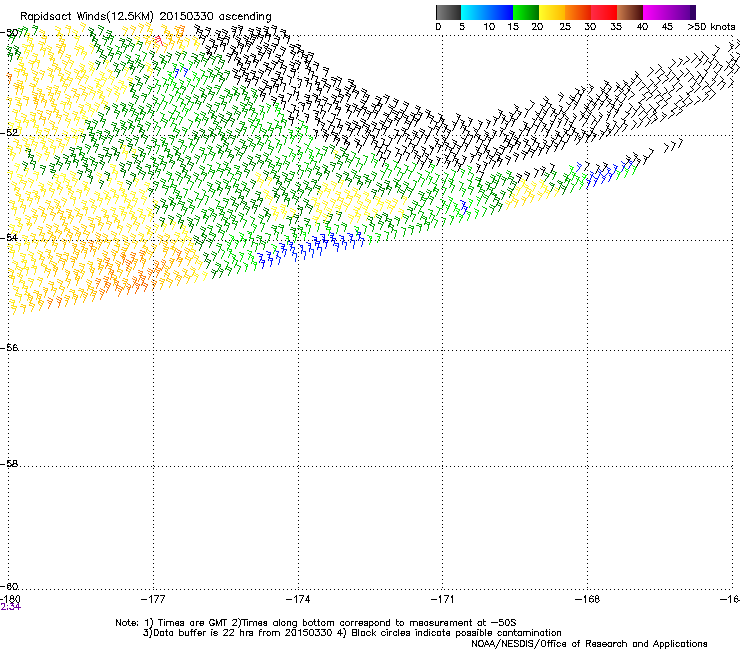Click the cyan-blue 5-15 knots legend band
This screenshot has height=650, width=740.
[487, 12]
